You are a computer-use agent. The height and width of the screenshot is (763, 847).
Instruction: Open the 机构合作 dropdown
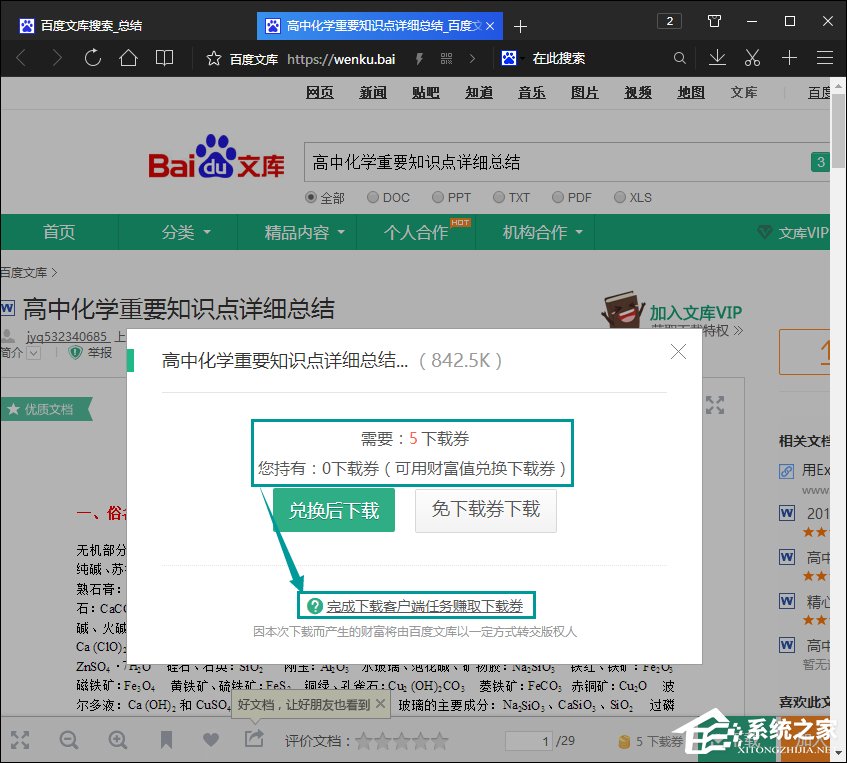pyautogui.click(x=535, y=232)
